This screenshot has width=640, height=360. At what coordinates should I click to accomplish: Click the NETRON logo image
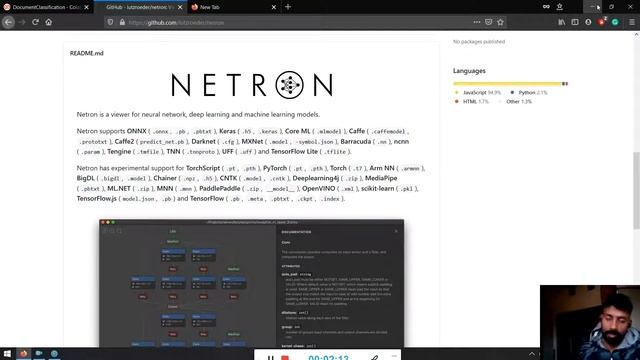click(x=252, y=85)
